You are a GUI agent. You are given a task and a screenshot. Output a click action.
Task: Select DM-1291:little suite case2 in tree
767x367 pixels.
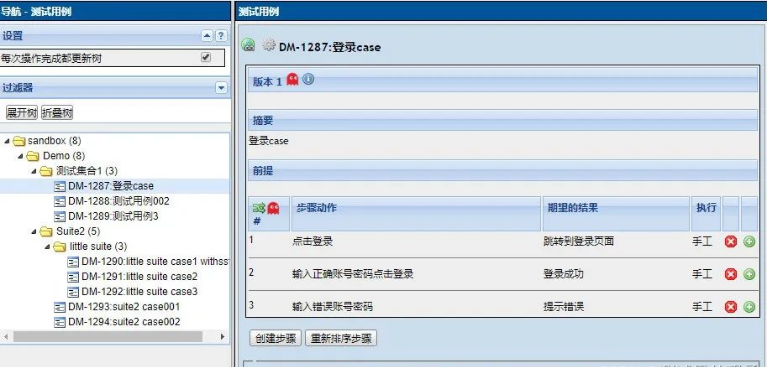[x=139, y=276]
